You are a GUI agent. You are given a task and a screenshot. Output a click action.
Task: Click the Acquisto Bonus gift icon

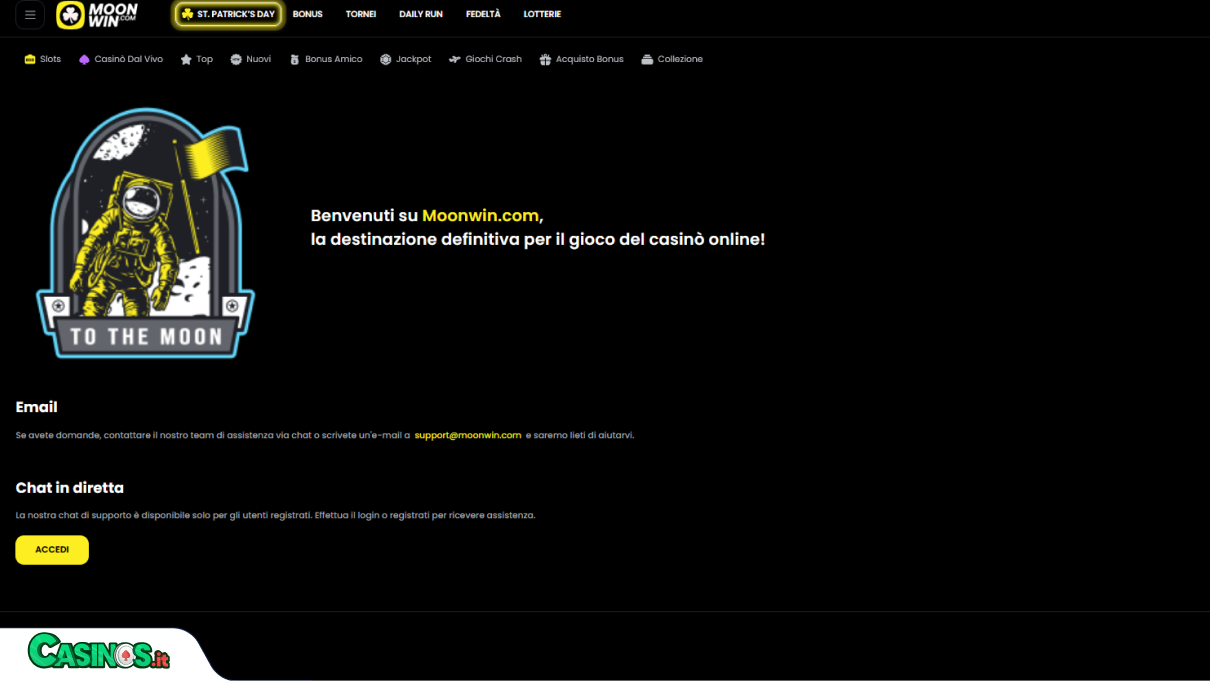pyautogui.click(x=545, y=60)
